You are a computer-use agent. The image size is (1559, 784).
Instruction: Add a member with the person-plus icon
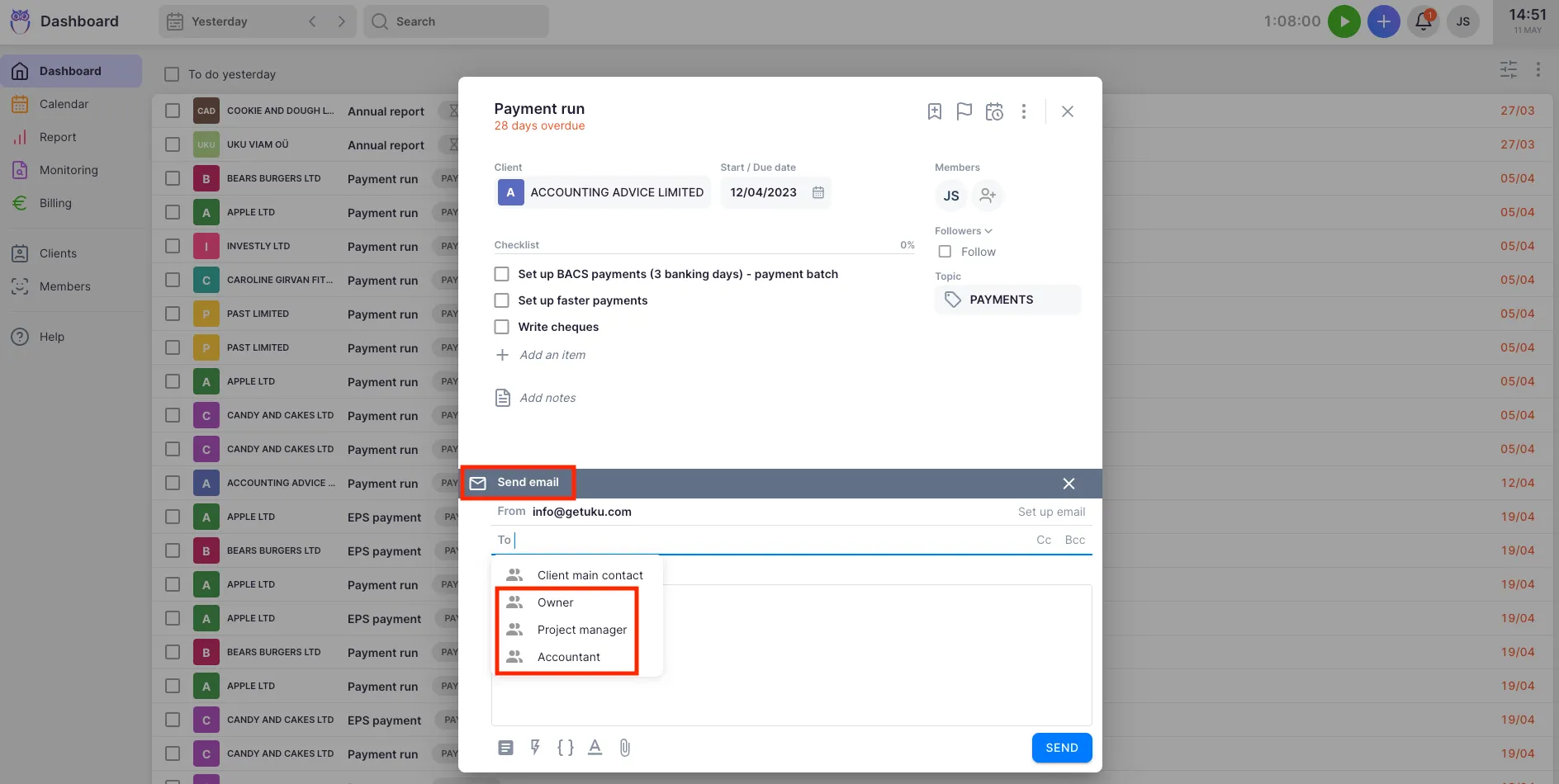pyautogui.click(x=987, y=196)
